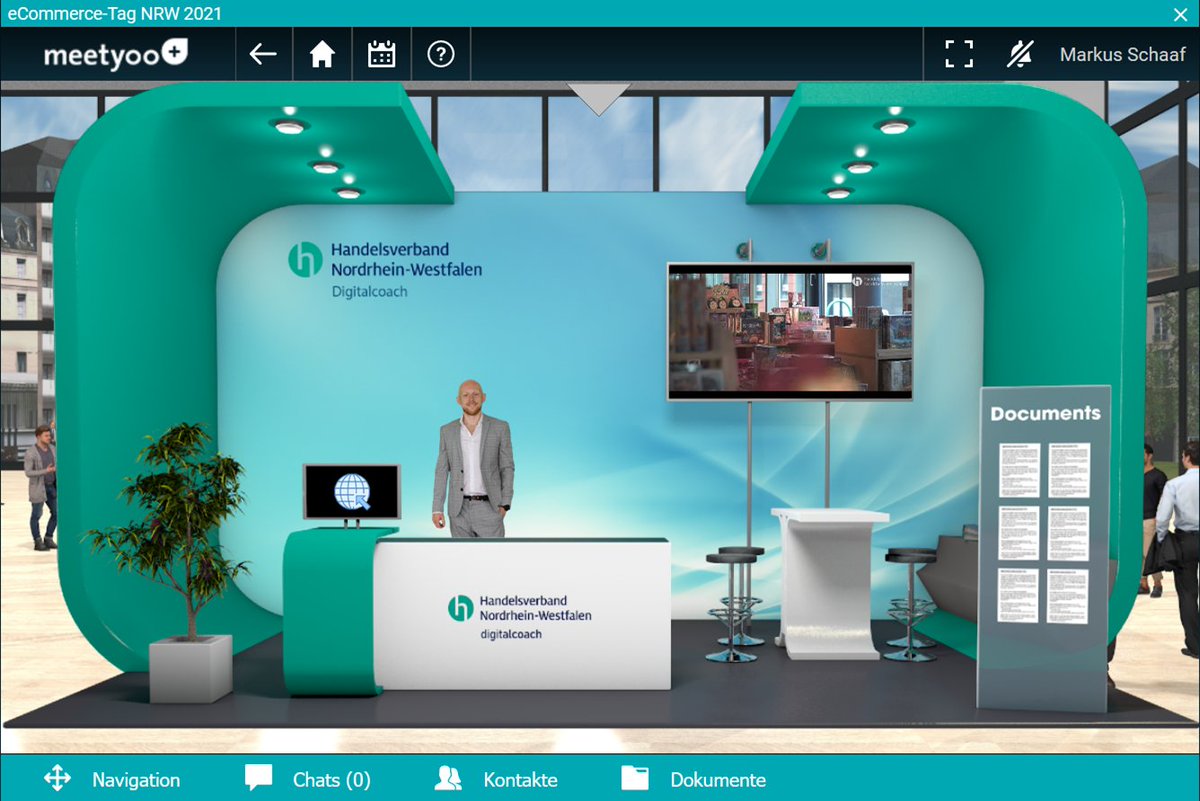Unmute notifications via the crossed bell

point(1022,54)
